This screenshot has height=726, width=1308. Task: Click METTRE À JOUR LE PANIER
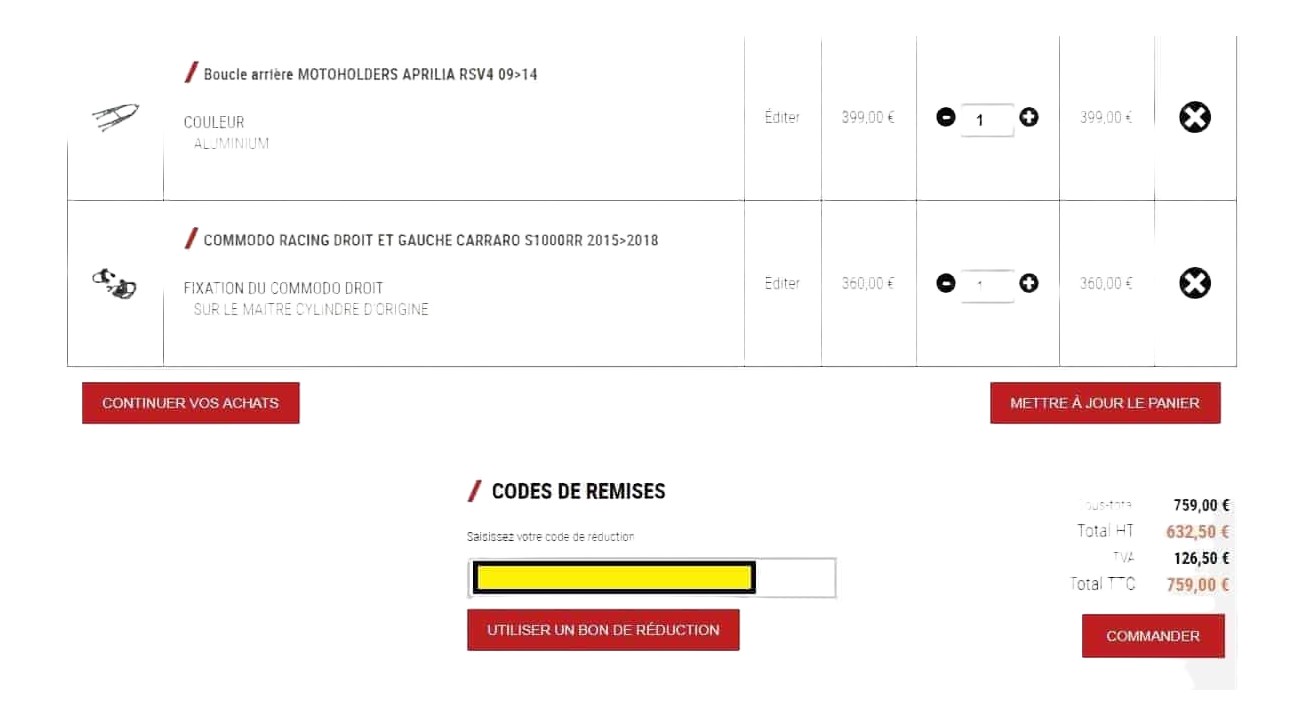pos(1104,403)
